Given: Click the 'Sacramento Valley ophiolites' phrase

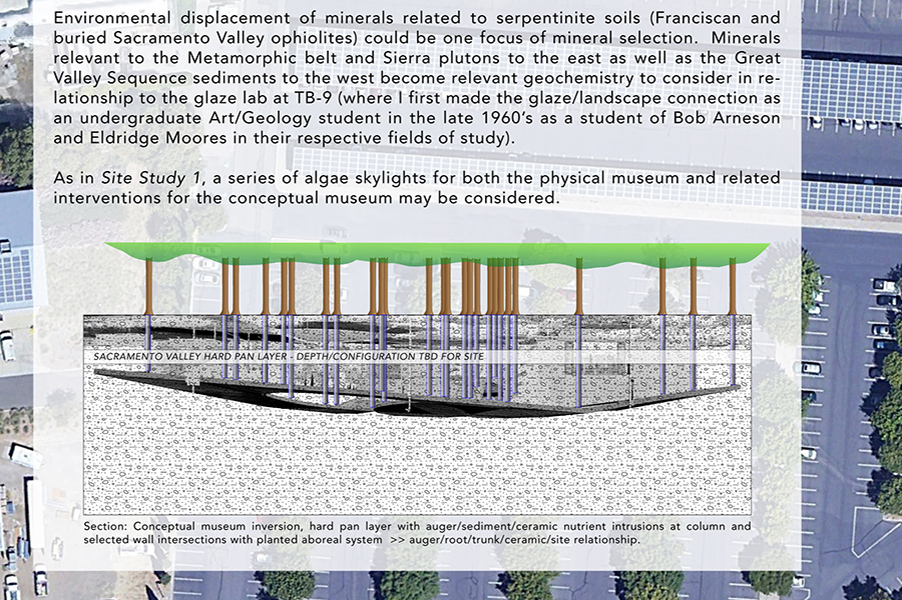Looking at the screenshot, I should [x=236, y=38].
